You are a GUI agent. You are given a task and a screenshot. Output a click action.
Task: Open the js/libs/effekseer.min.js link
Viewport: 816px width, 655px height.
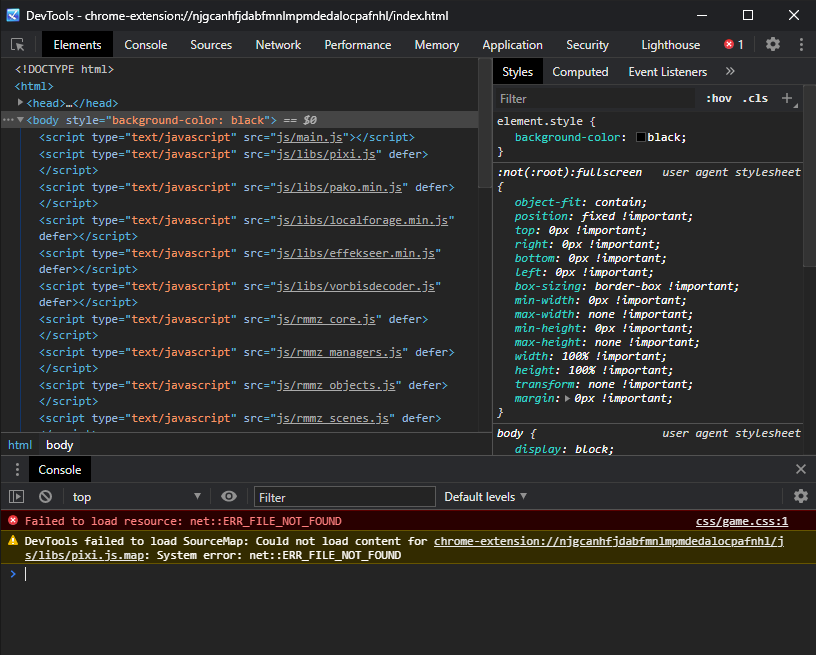pyautogui.click(x=355, y=253)
